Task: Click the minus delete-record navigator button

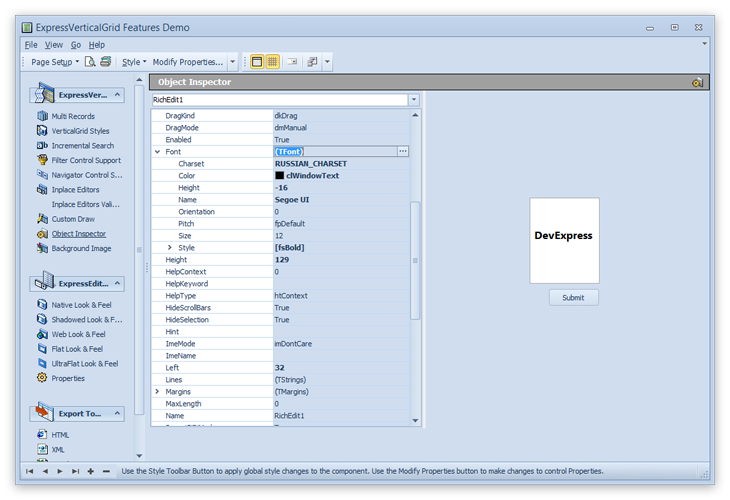Action: point(106,471)
